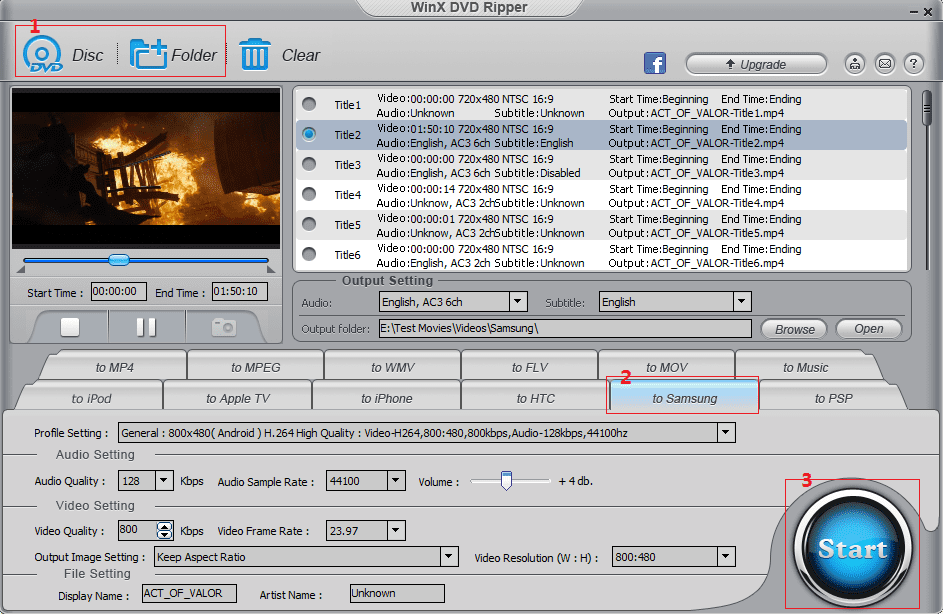This screenshot has height=614, width=943.
Task: Click the Clear trash can icon
Action: (x=255, y=54)
